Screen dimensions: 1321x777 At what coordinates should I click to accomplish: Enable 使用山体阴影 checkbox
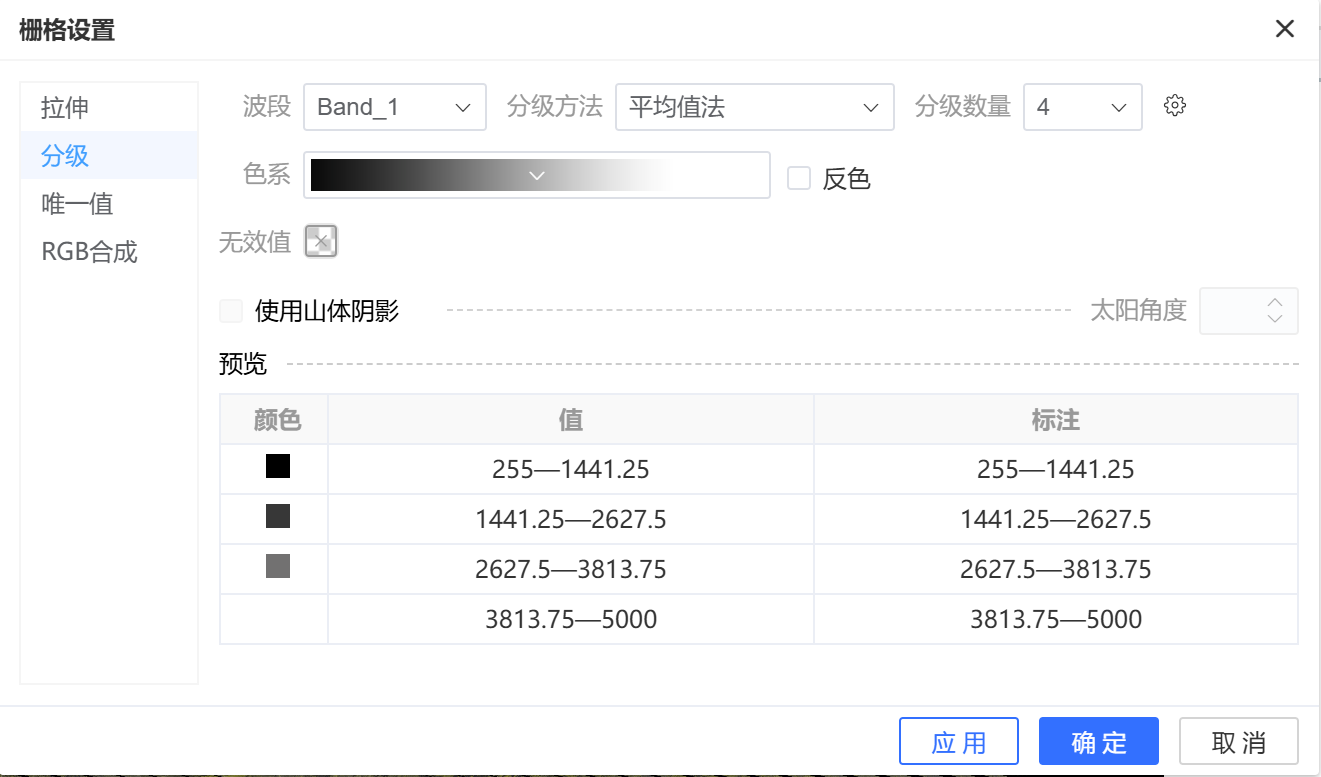click(232, 311)
